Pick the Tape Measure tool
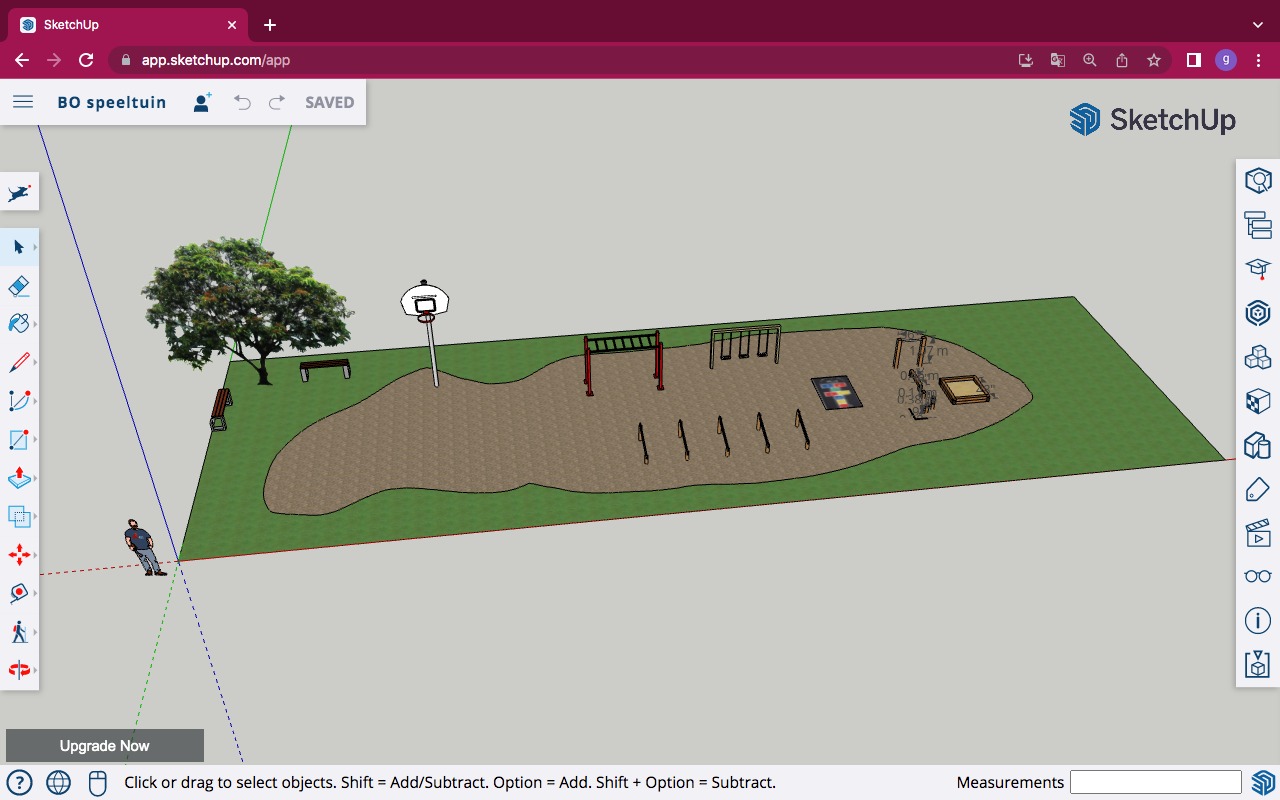1280x800 pixels. point(18,593)
